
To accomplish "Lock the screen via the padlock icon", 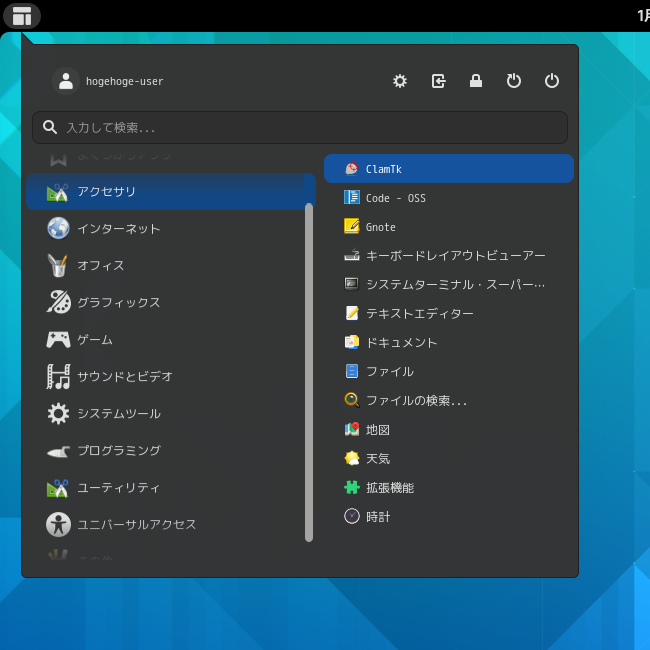I will [x=475, y=81].
